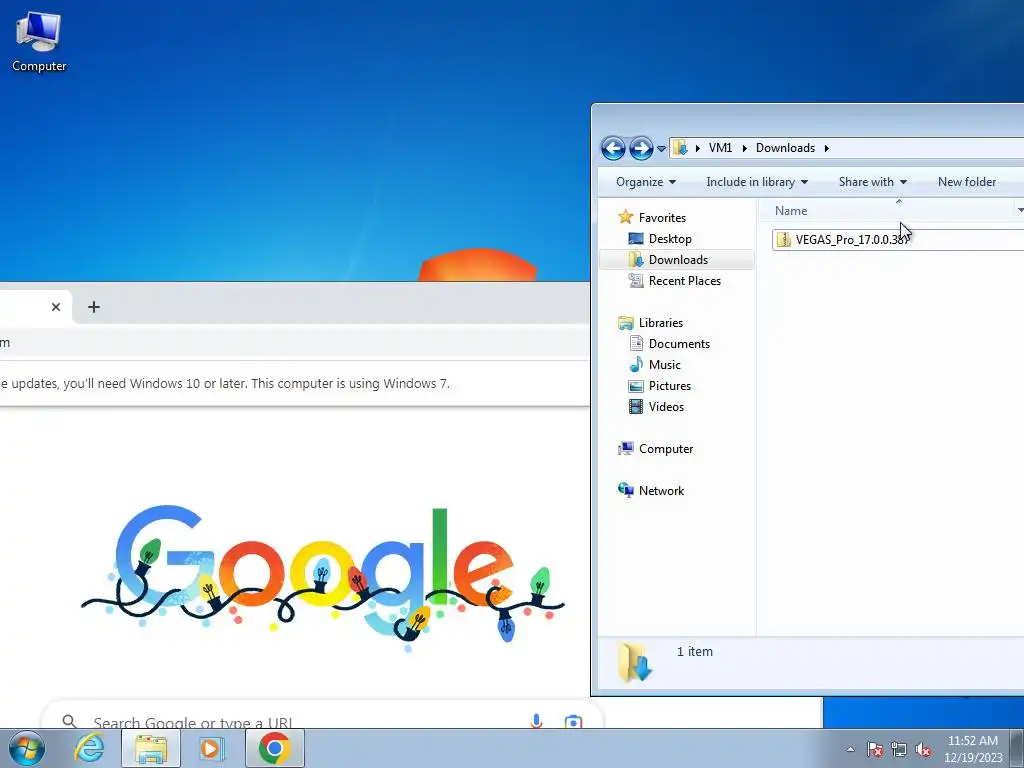Click the Downloads folder icon in details pane
Screen dimensions: 1024x768
(635, 662)
